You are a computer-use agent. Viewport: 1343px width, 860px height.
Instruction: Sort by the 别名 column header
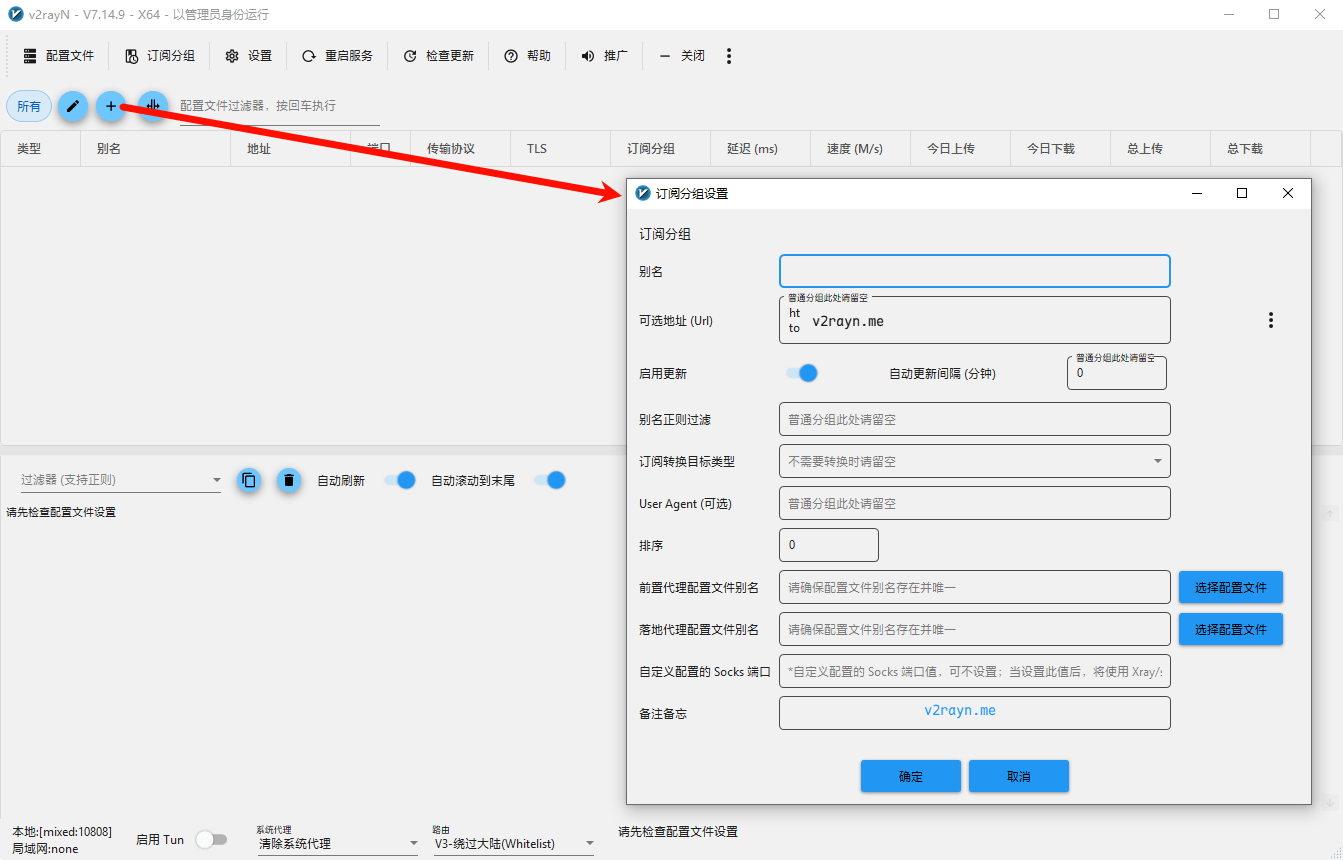tap(155, 148)
